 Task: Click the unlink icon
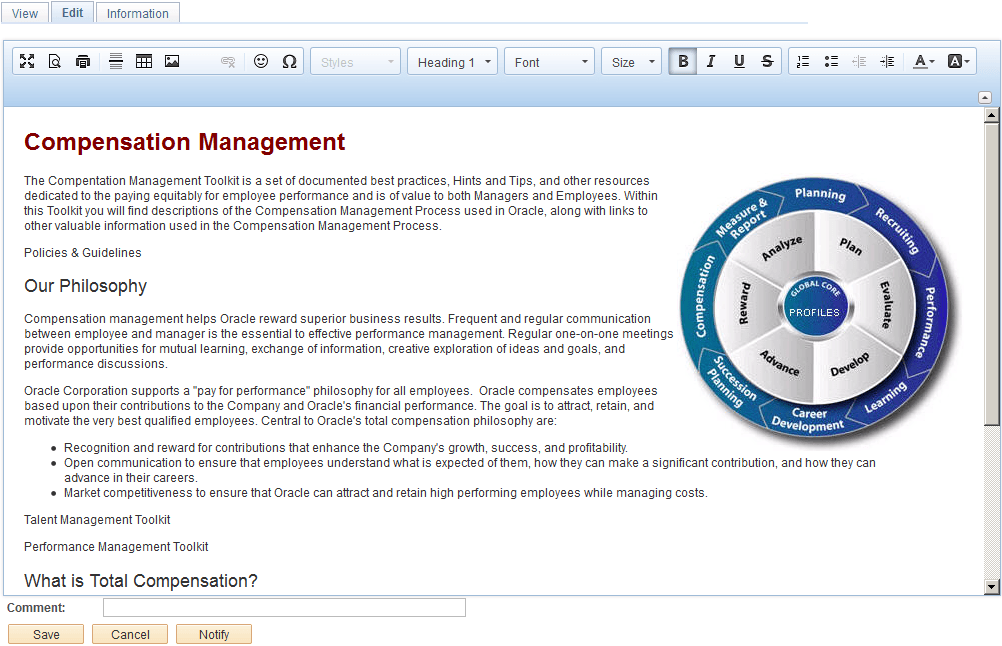[x=228, y=61]
